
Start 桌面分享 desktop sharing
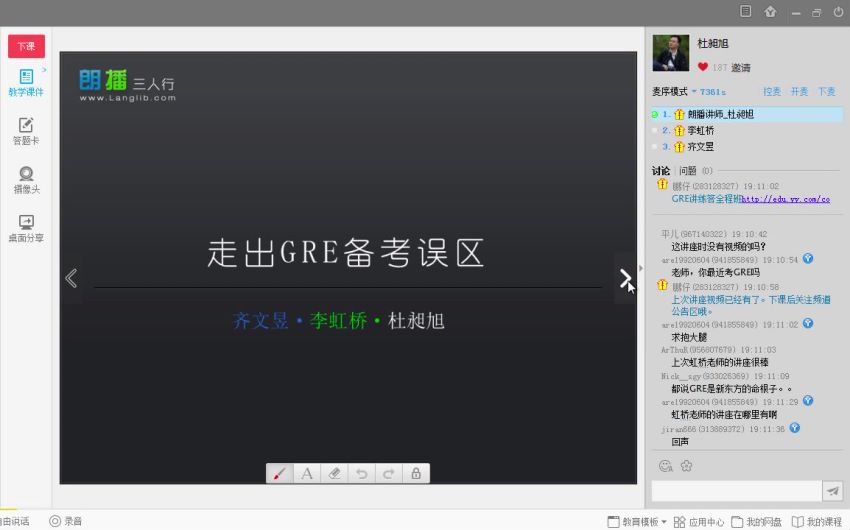[26, 229]
